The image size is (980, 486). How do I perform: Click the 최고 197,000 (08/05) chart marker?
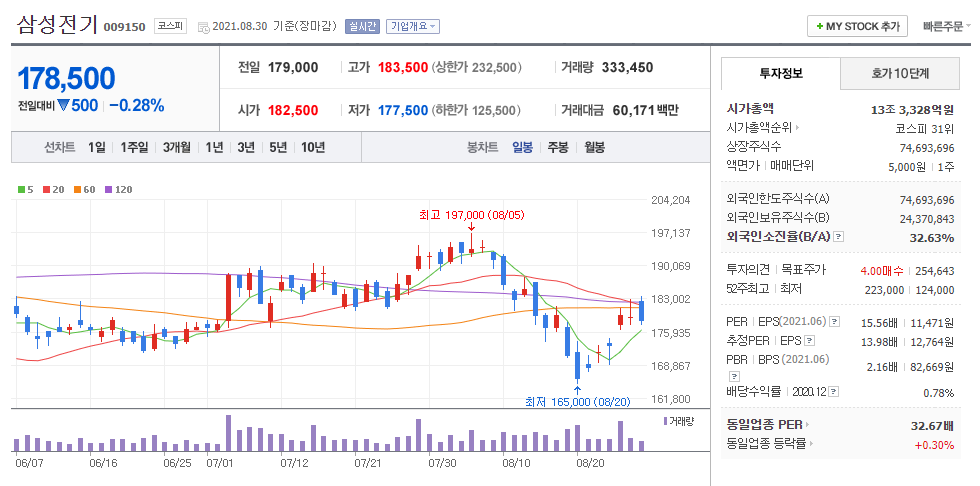472,215
